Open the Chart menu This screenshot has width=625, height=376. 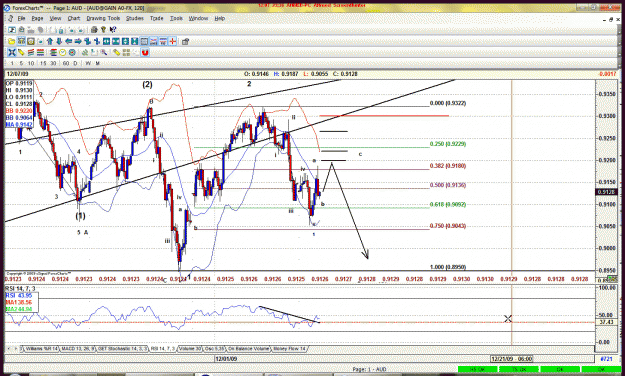(74, 18)
